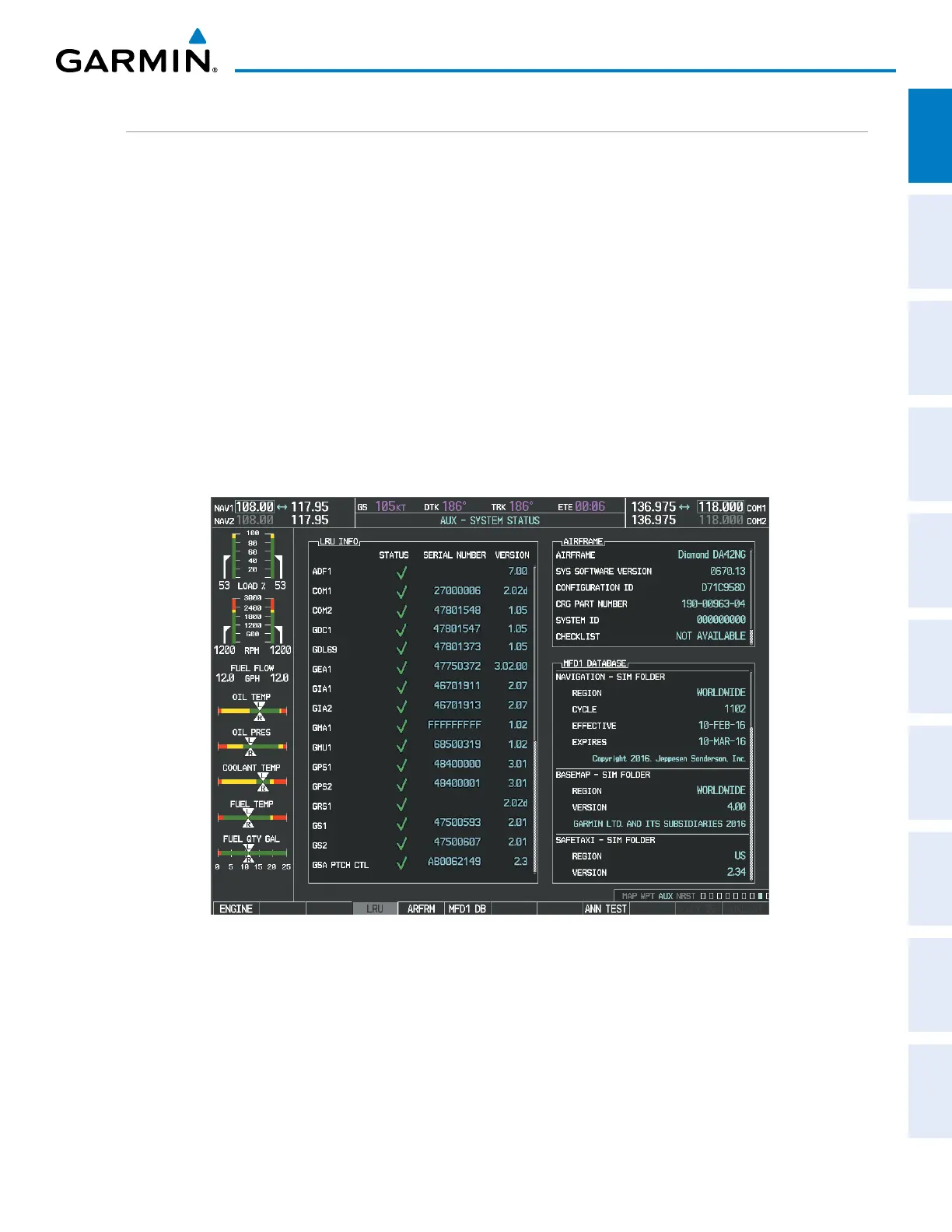Click the SafeTaxi region value 'US'
Screen dimensions: 952x1232
click(740, 856)
